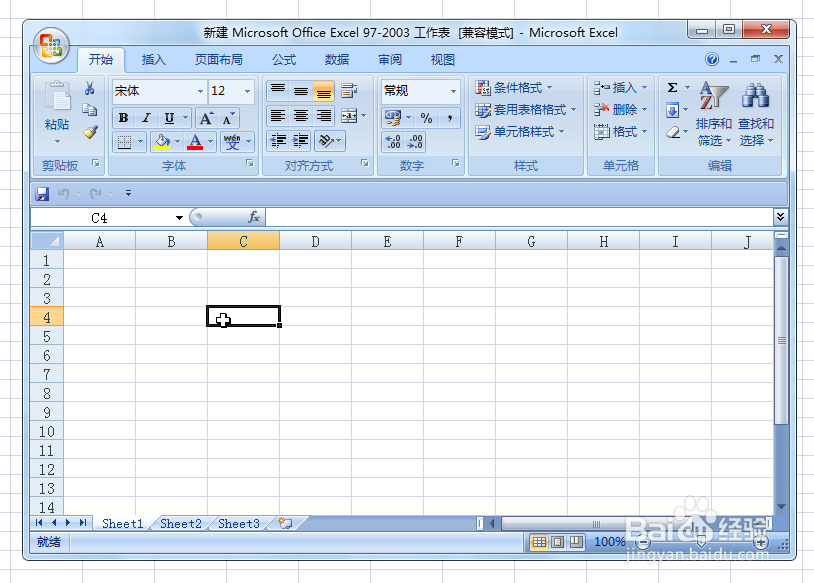Apply the yellow fill color

coord(162,141)
